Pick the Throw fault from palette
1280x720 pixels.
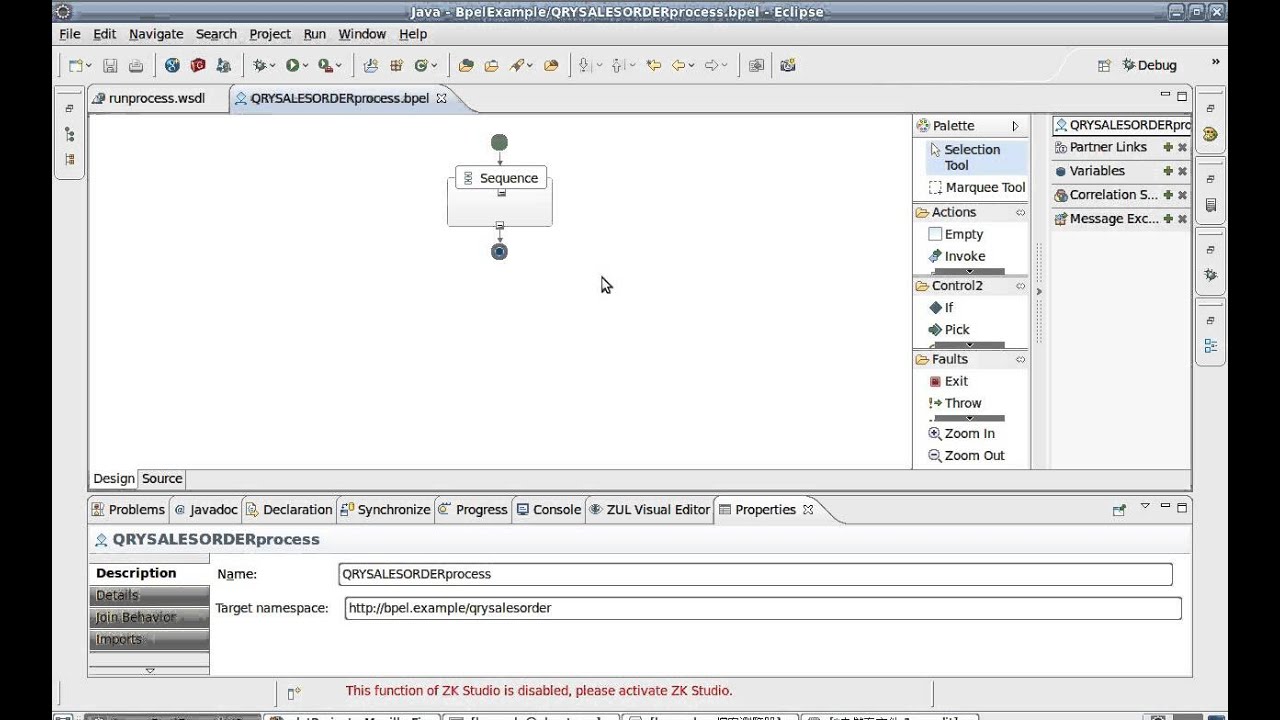pos(955,403)
